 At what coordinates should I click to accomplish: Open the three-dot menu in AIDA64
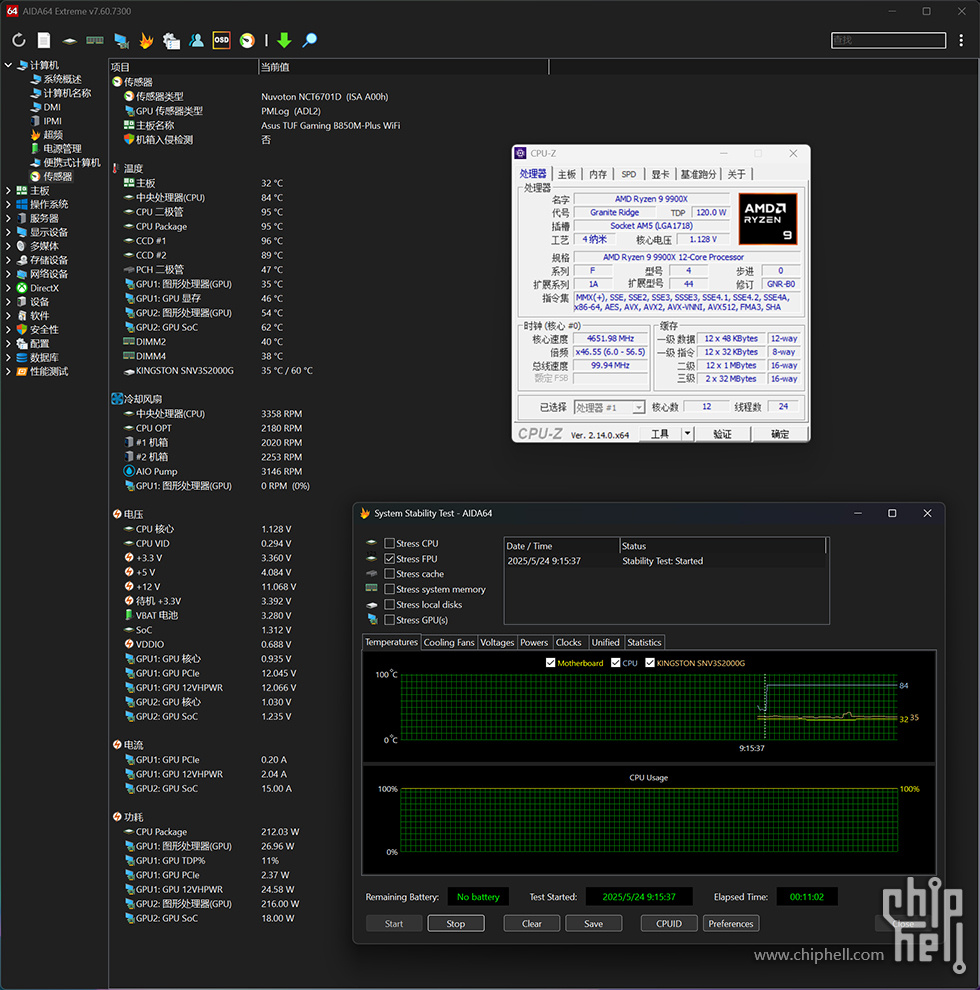[x=961, y=40]
